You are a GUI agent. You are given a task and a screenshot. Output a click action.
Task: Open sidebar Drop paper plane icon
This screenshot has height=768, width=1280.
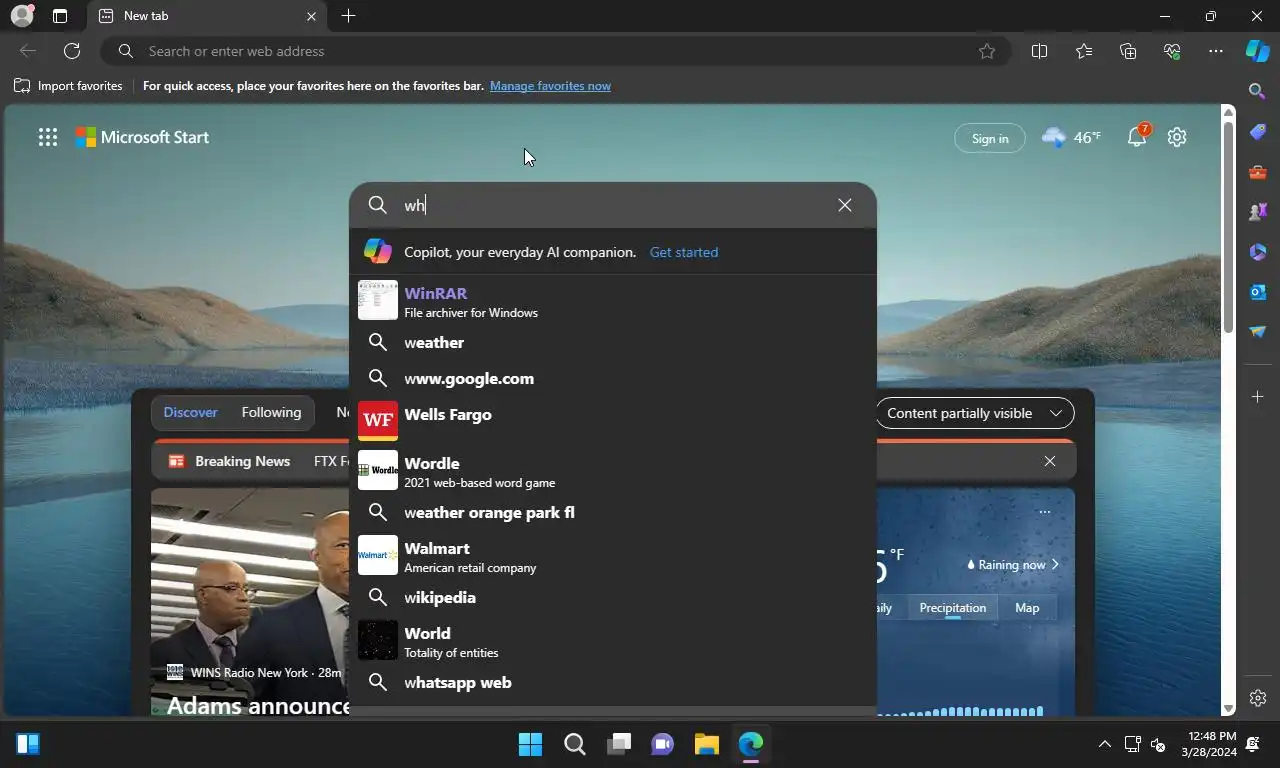tap(1258, 332)
